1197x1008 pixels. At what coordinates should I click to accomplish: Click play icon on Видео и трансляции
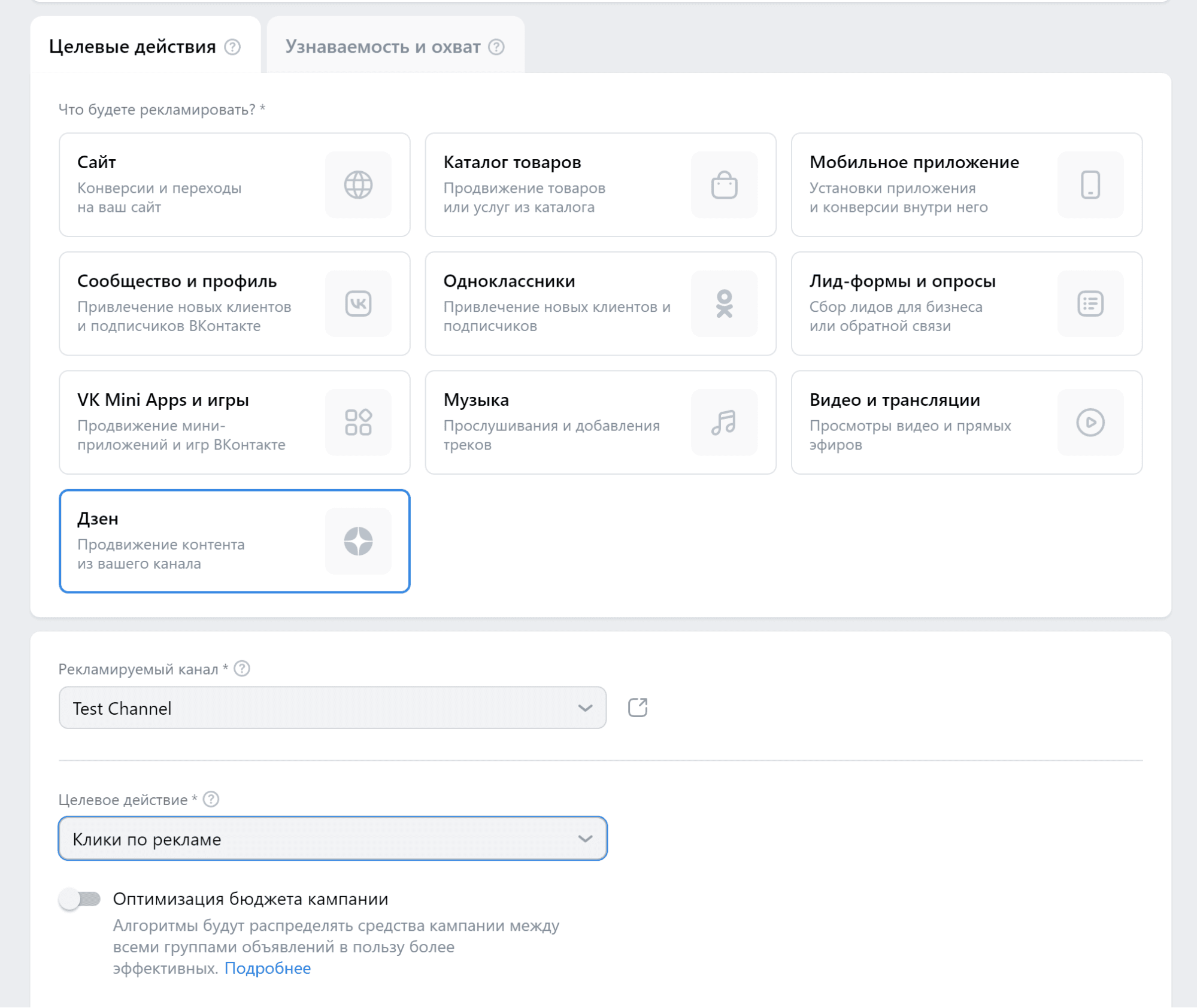[1090, 422]
